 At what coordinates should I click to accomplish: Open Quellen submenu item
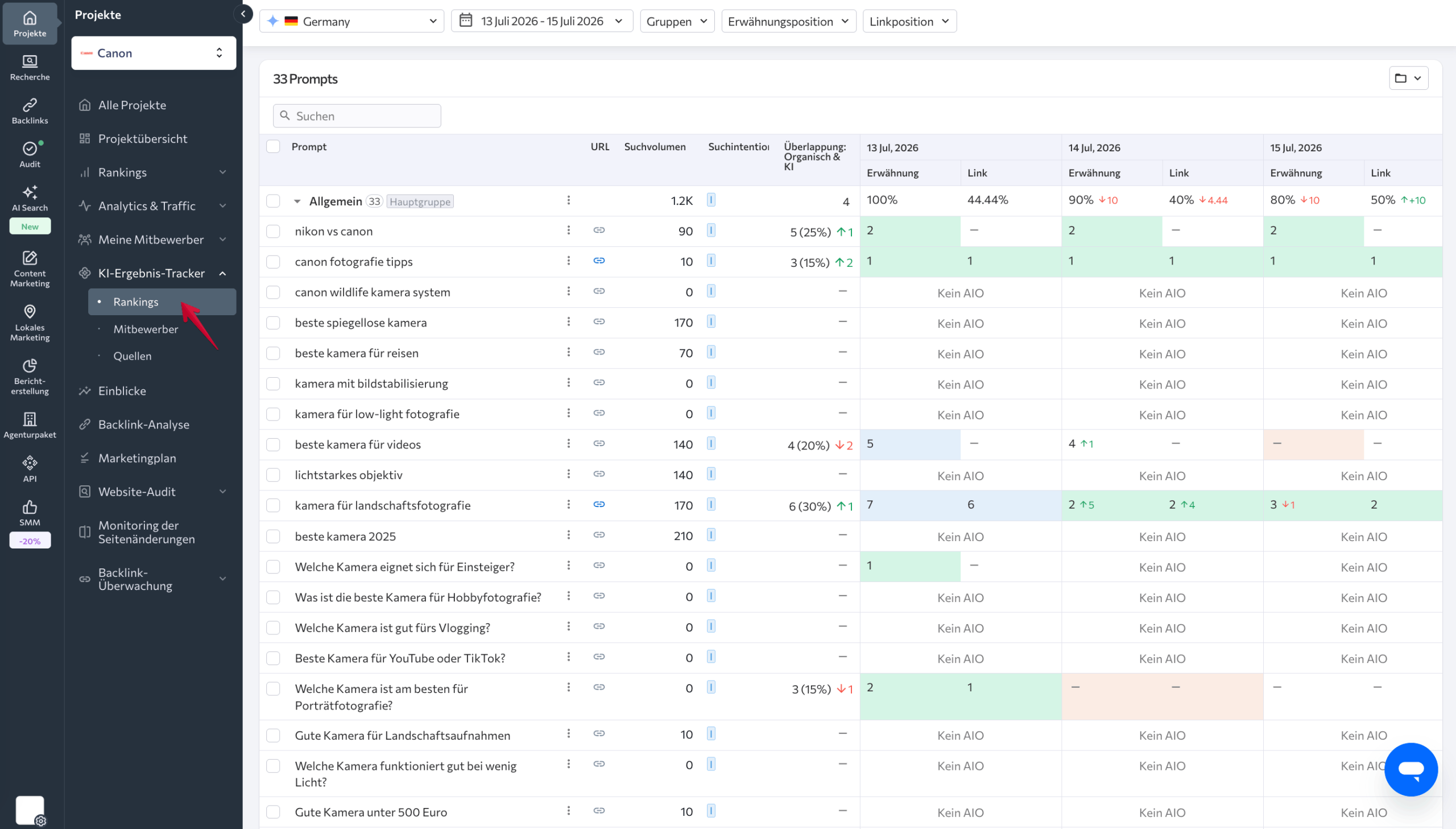click(133, 356)
